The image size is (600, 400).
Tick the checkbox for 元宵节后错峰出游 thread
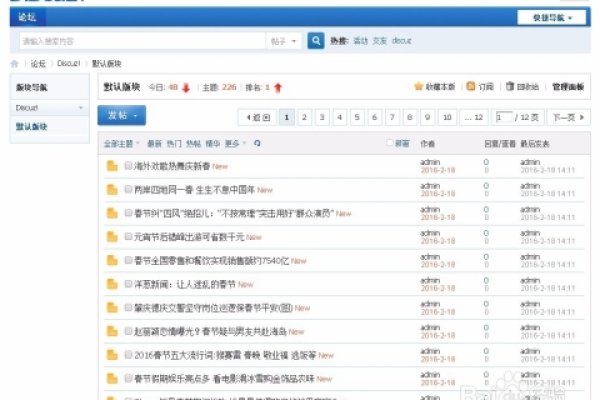click(x=128, y=237)
